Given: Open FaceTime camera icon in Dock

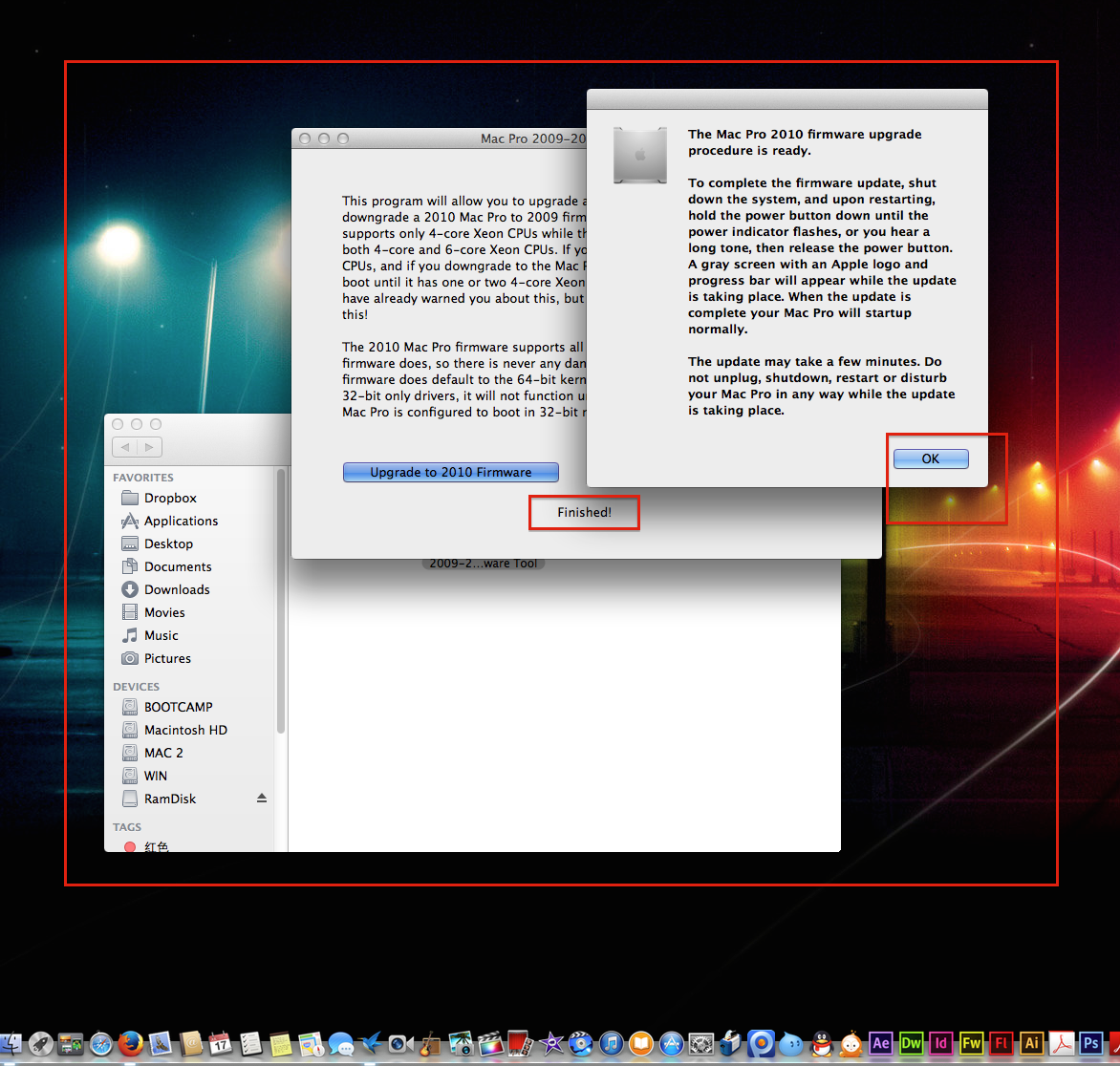Looking at the screenshot, I should click(x=400, y=1044).
